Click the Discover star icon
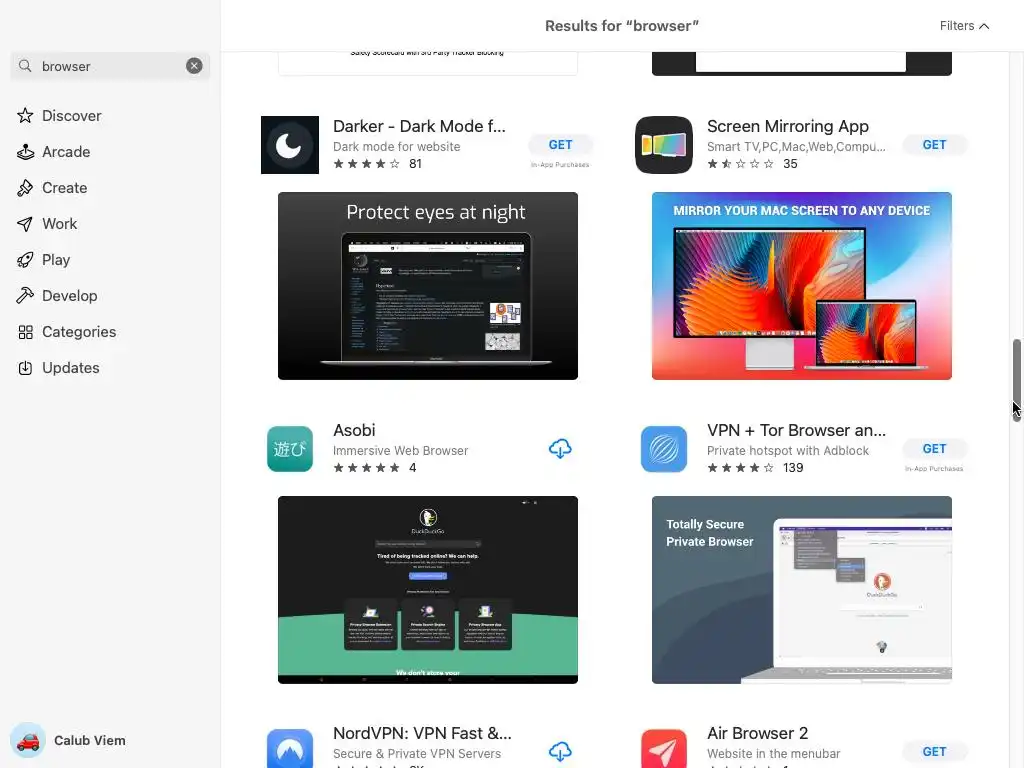The height and width of the screenshot is (768, 1024). 25,116
